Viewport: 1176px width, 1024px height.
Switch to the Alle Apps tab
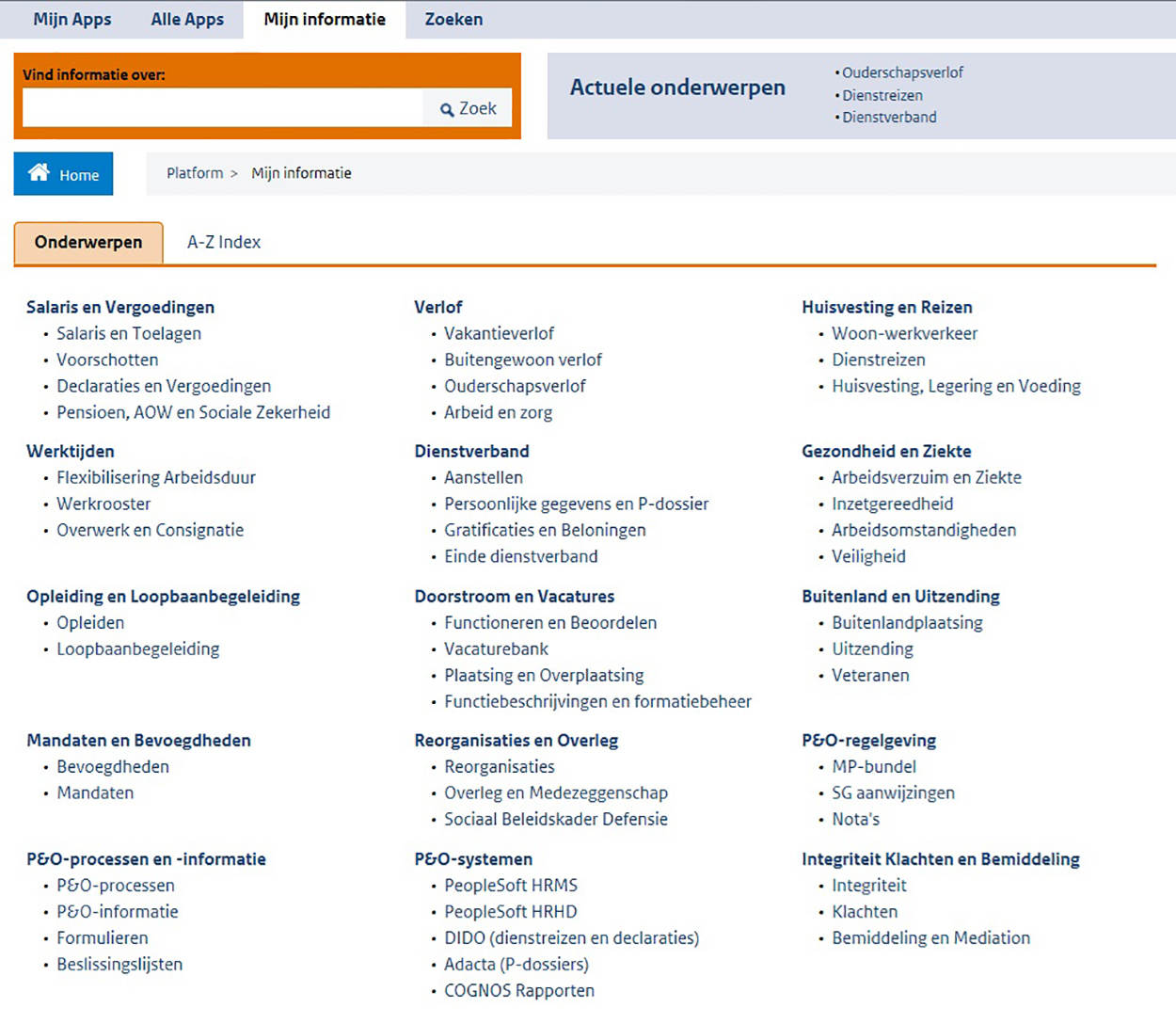(187, 19)
